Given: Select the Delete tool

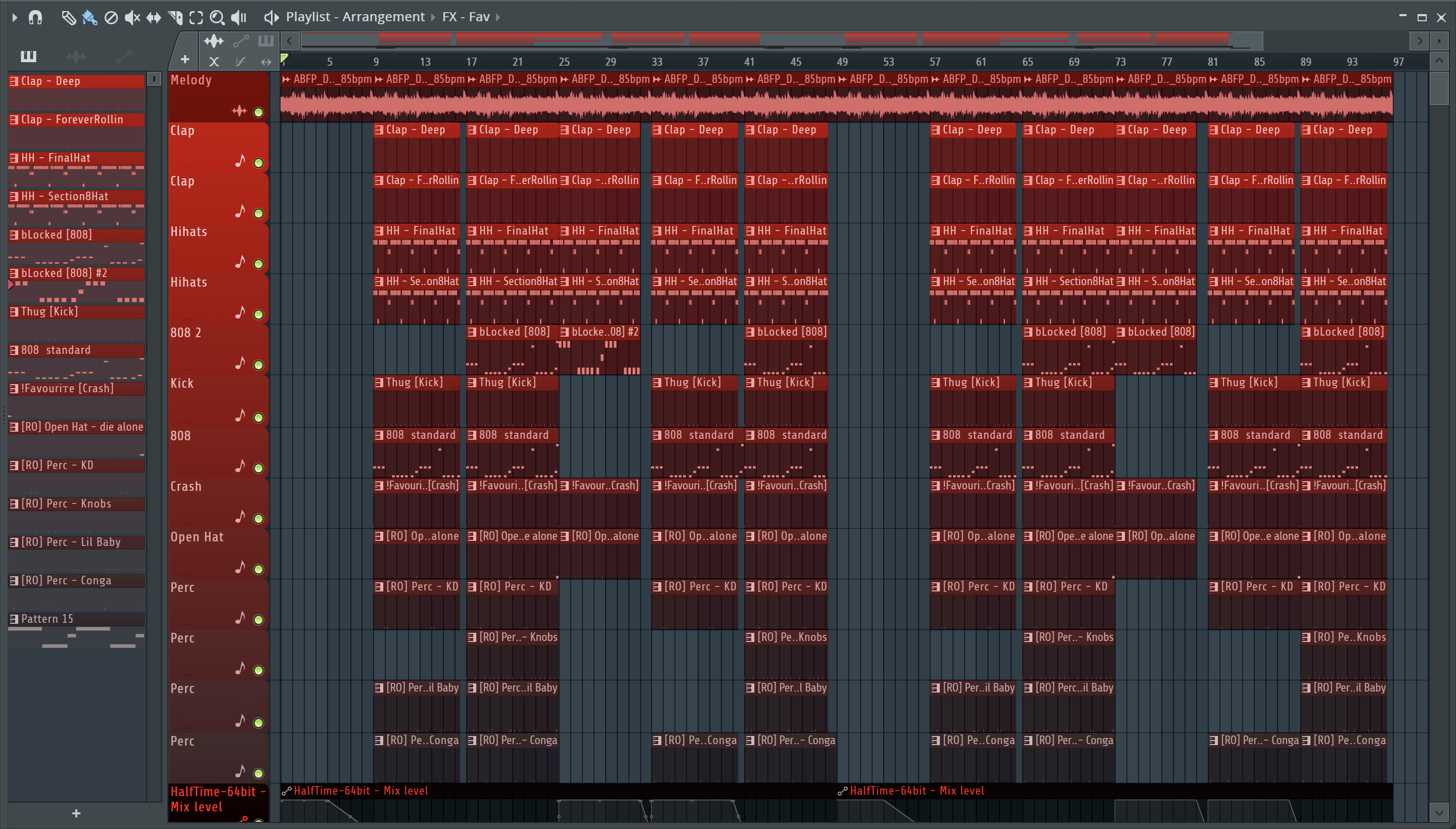Looking at the screenshot, I should click(111, 17).
